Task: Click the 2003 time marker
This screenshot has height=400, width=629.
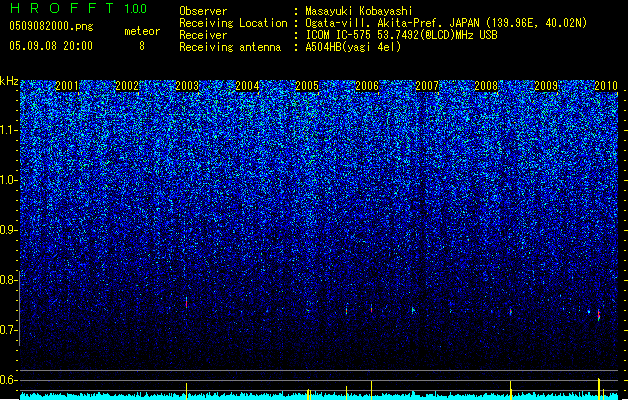Action: click(x=187, y=86)
